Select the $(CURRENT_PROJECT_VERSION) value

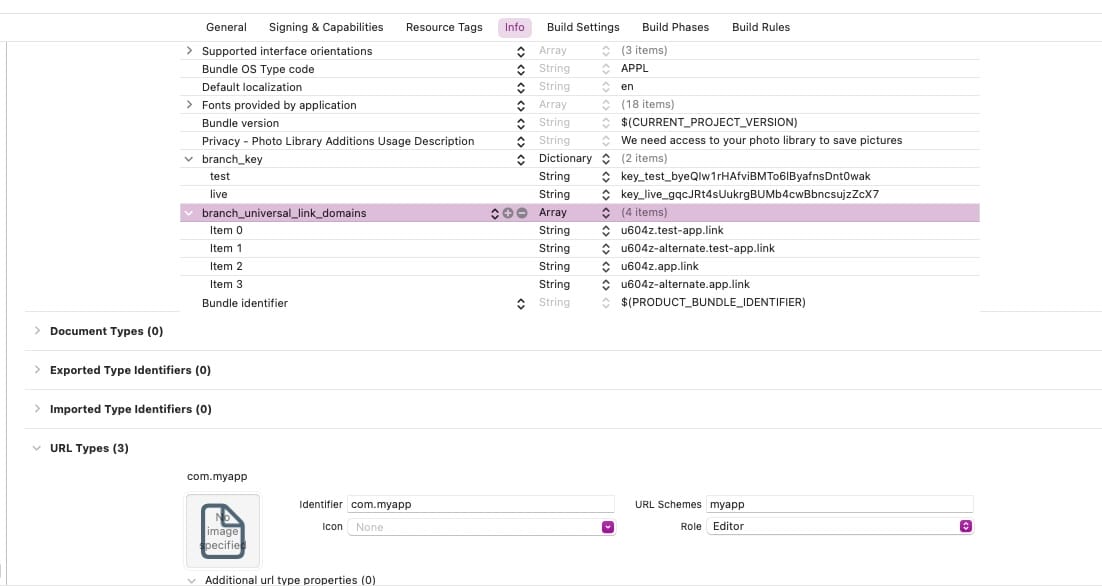(708, 122)
